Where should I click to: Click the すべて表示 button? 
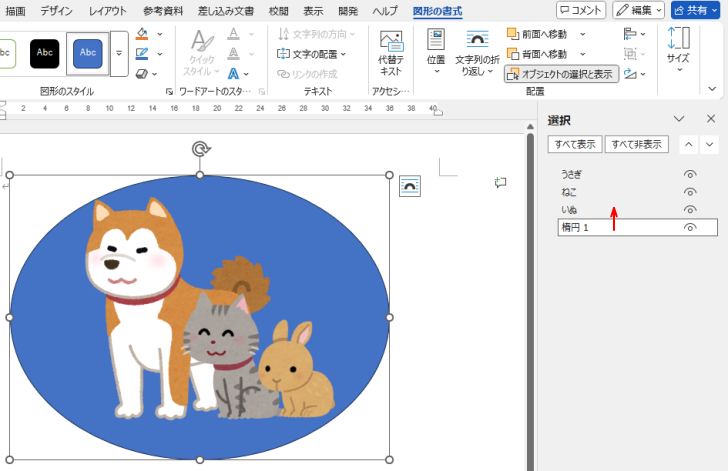coord(575,144)
